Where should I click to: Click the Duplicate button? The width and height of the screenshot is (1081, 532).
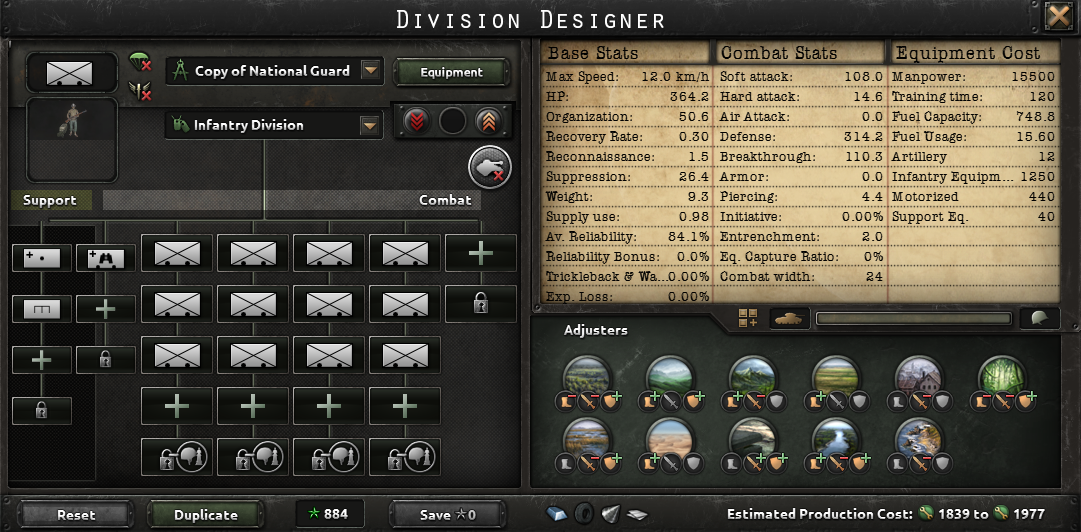(x=205, y=515)
